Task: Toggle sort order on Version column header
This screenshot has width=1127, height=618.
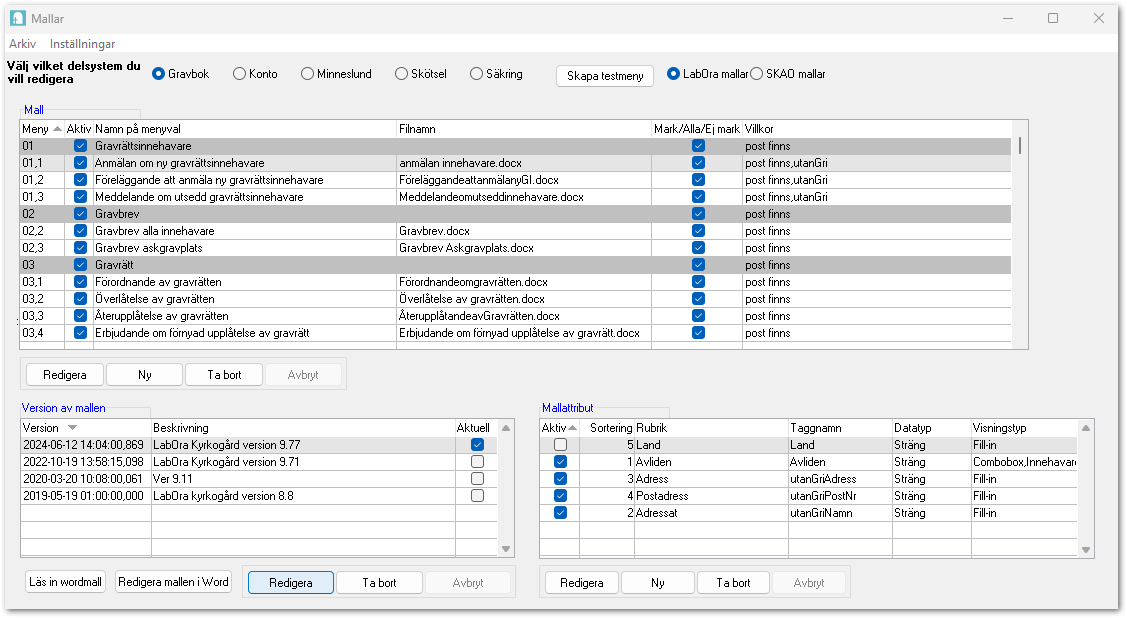Action: pos(72,428)
